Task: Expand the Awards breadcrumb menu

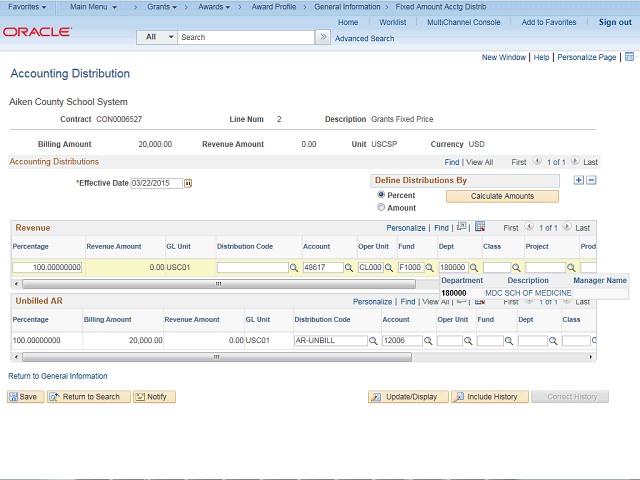Action: point(214,7)
